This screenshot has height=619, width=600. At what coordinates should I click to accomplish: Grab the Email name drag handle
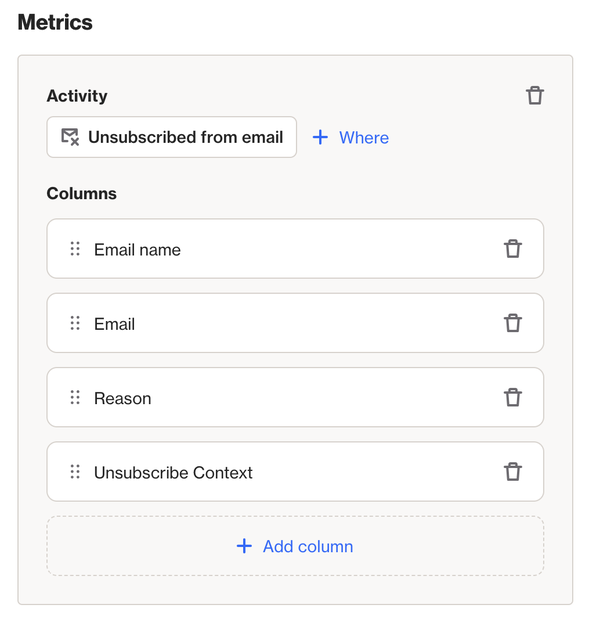[x=75, y=249]
